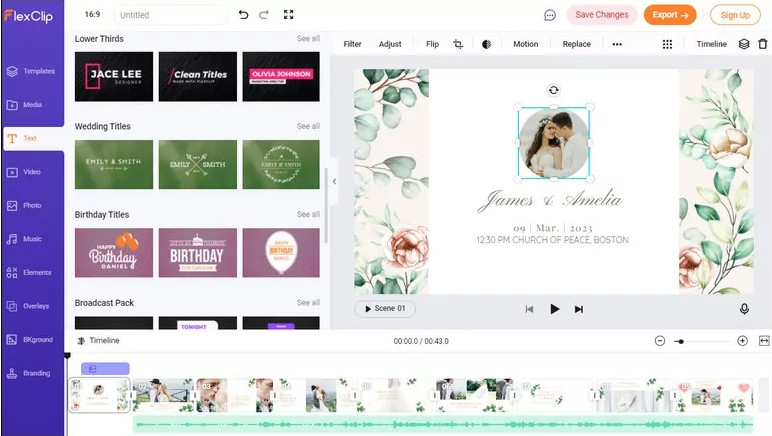Open the 16:9 aspect ratio dropdown
Image resolution: width=772 pixels, height=436 pixels.
click(91, 15)
